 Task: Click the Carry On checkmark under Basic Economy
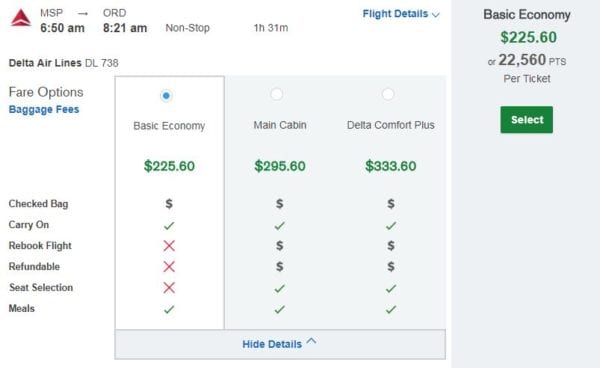[169, 225]
